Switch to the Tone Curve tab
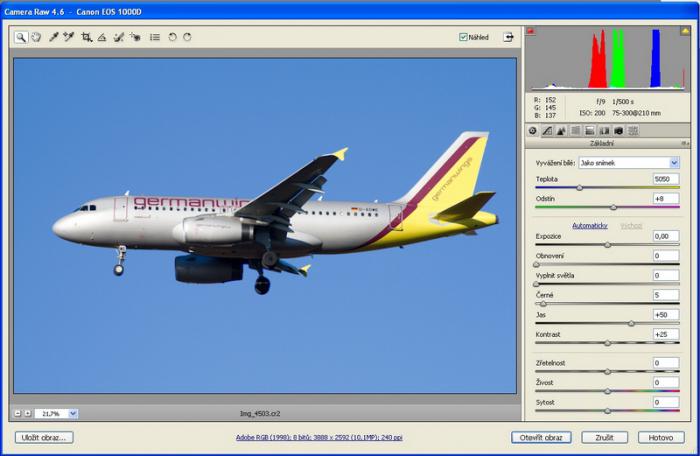700x456 pixels. pos(547,130)
